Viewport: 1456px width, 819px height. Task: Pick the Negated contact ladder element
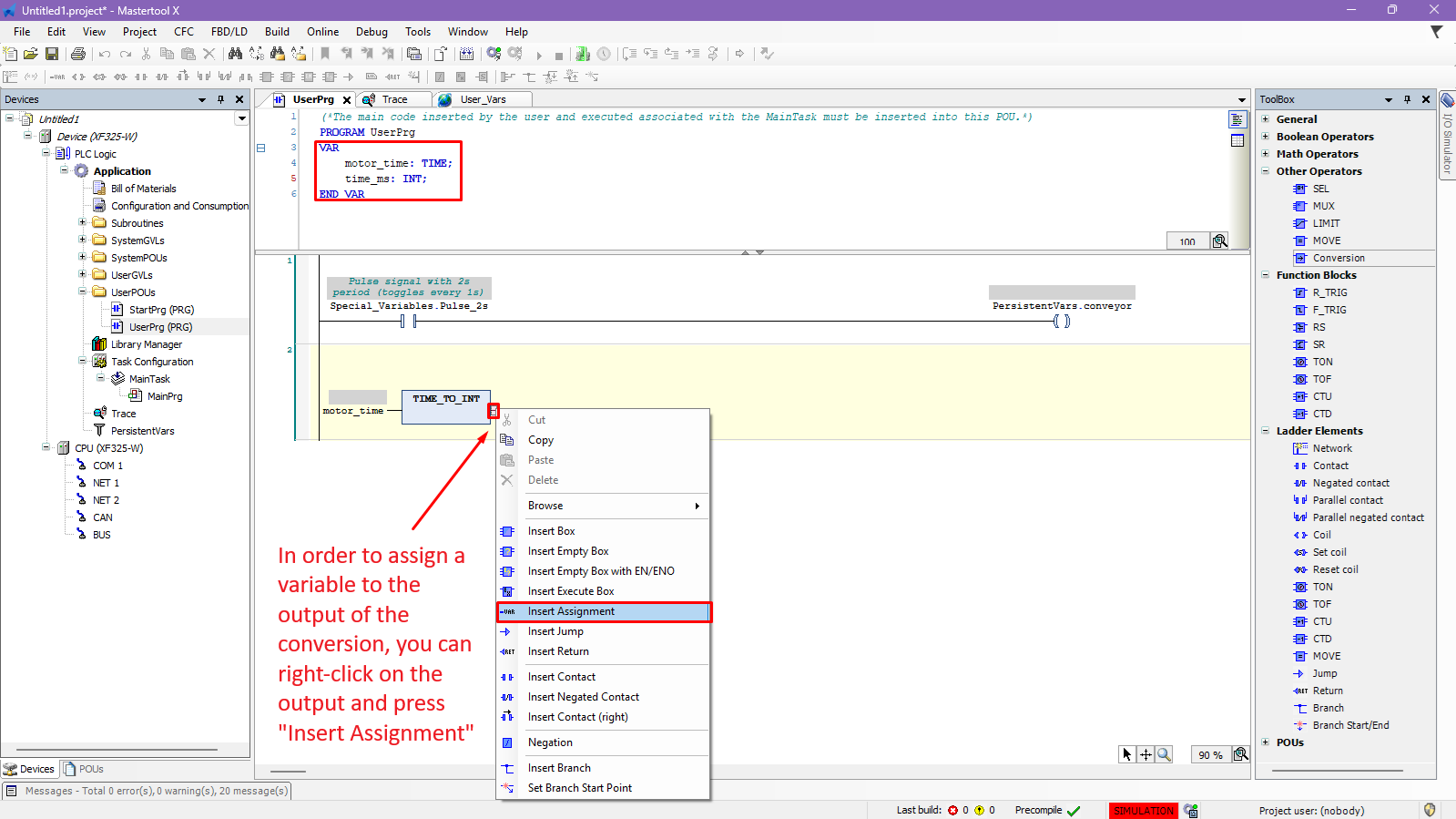1350,483
